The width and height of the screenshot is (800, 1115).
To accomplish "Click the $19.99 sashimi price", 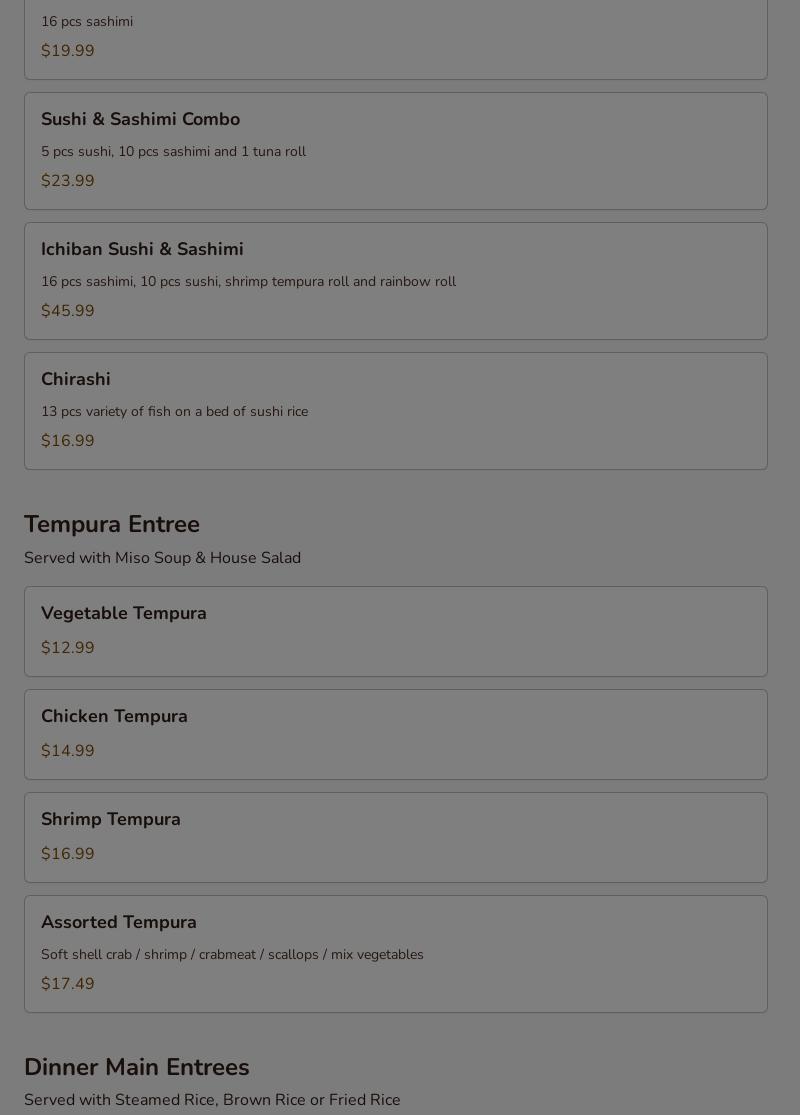I will pos(68,51).
